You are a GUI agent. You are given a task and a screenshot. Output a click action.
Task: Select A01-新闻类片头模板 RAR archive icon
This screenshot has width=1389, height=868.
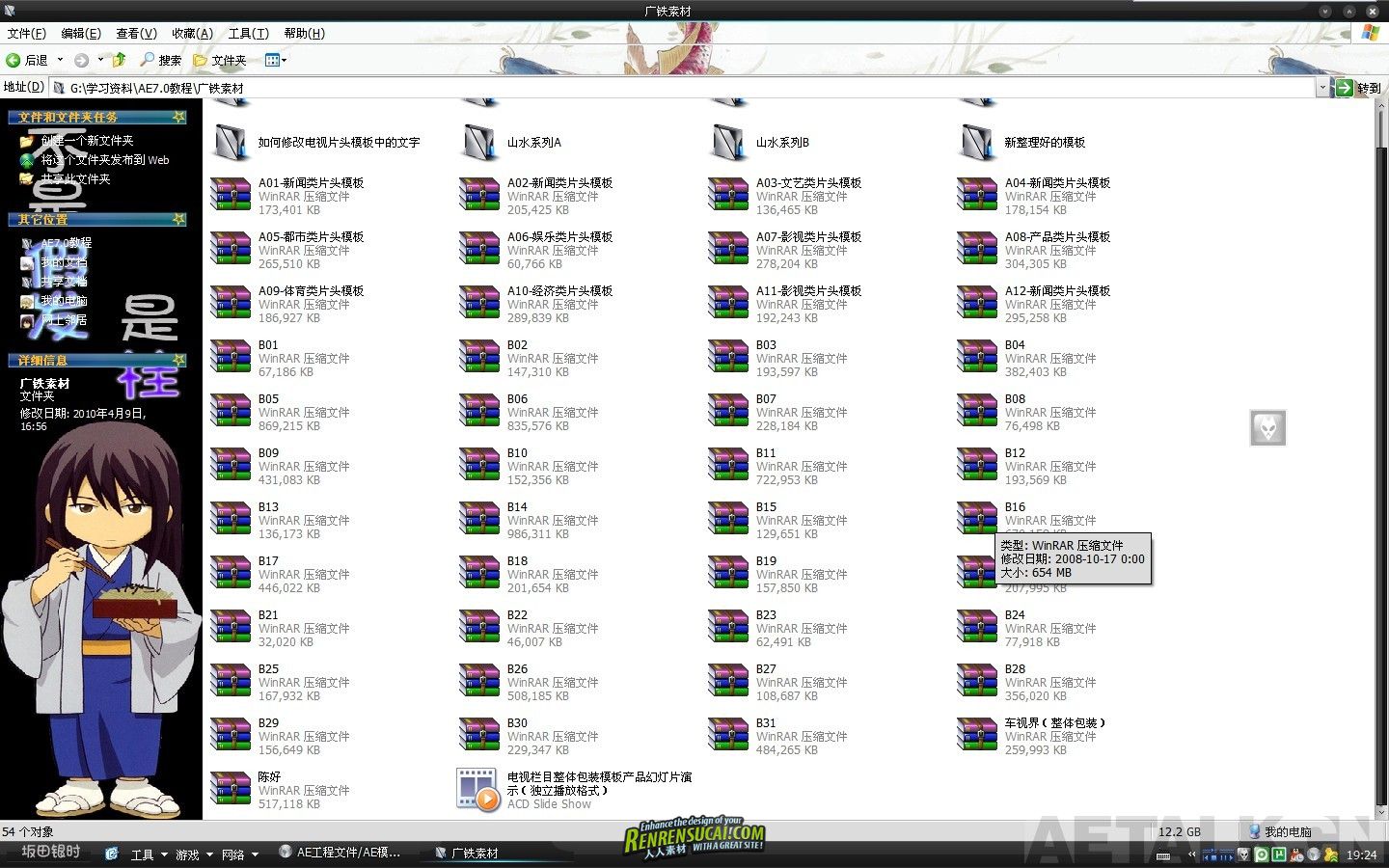231,194
